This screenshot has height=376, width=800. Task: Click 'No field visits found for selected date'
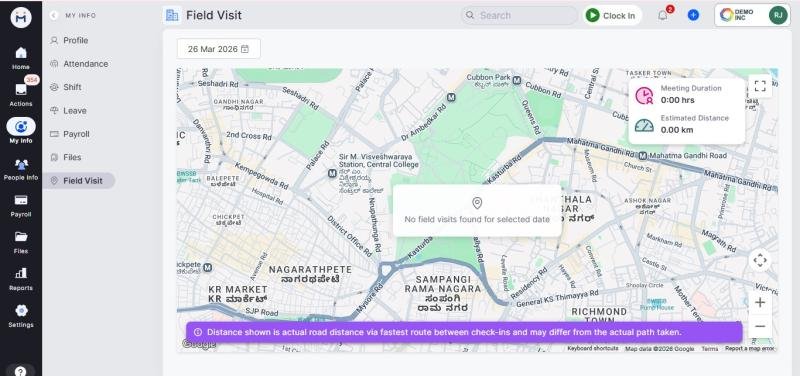pos(477,219)
